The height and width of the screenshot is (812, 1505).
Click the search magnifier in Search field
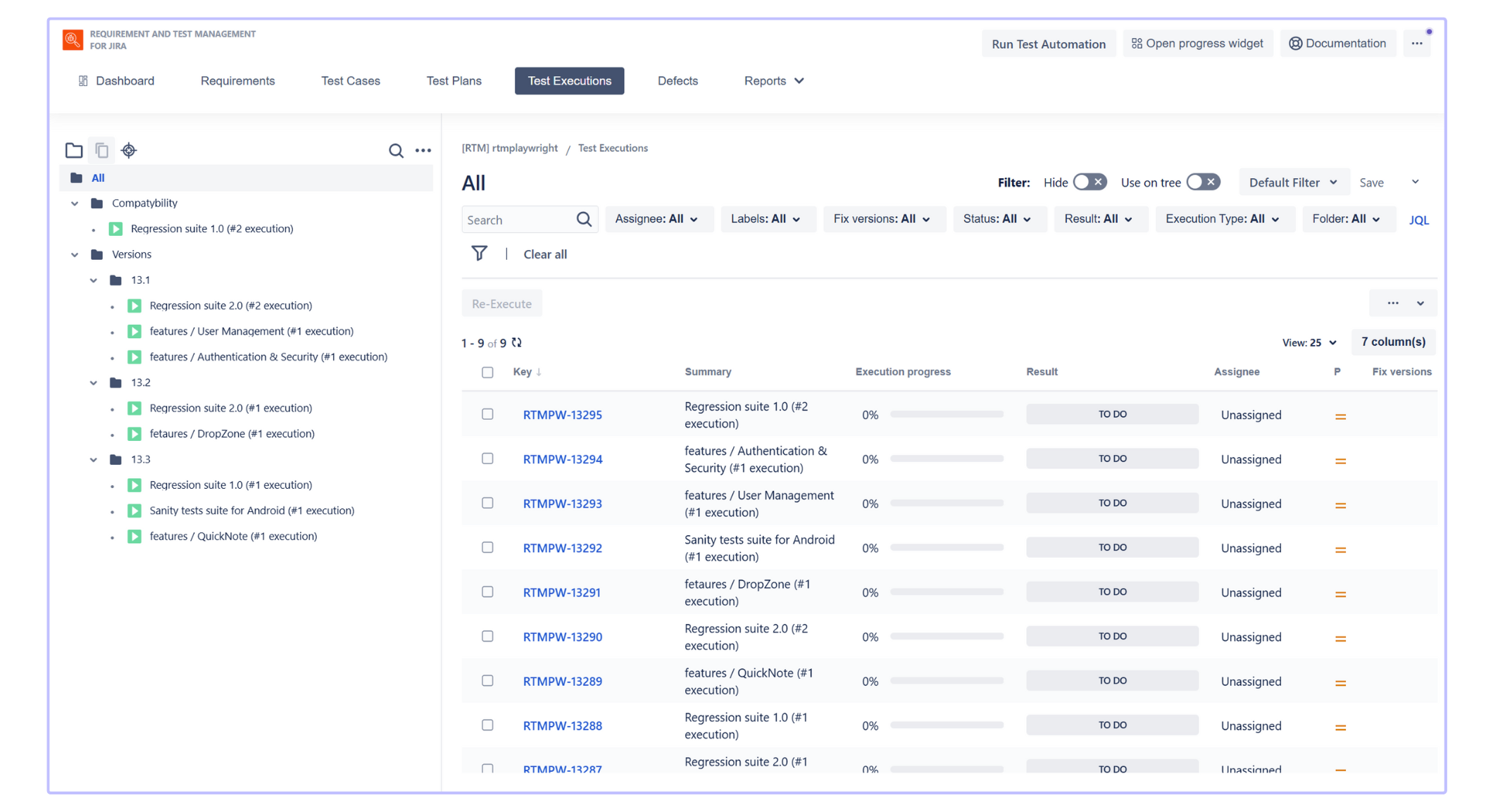584,220
